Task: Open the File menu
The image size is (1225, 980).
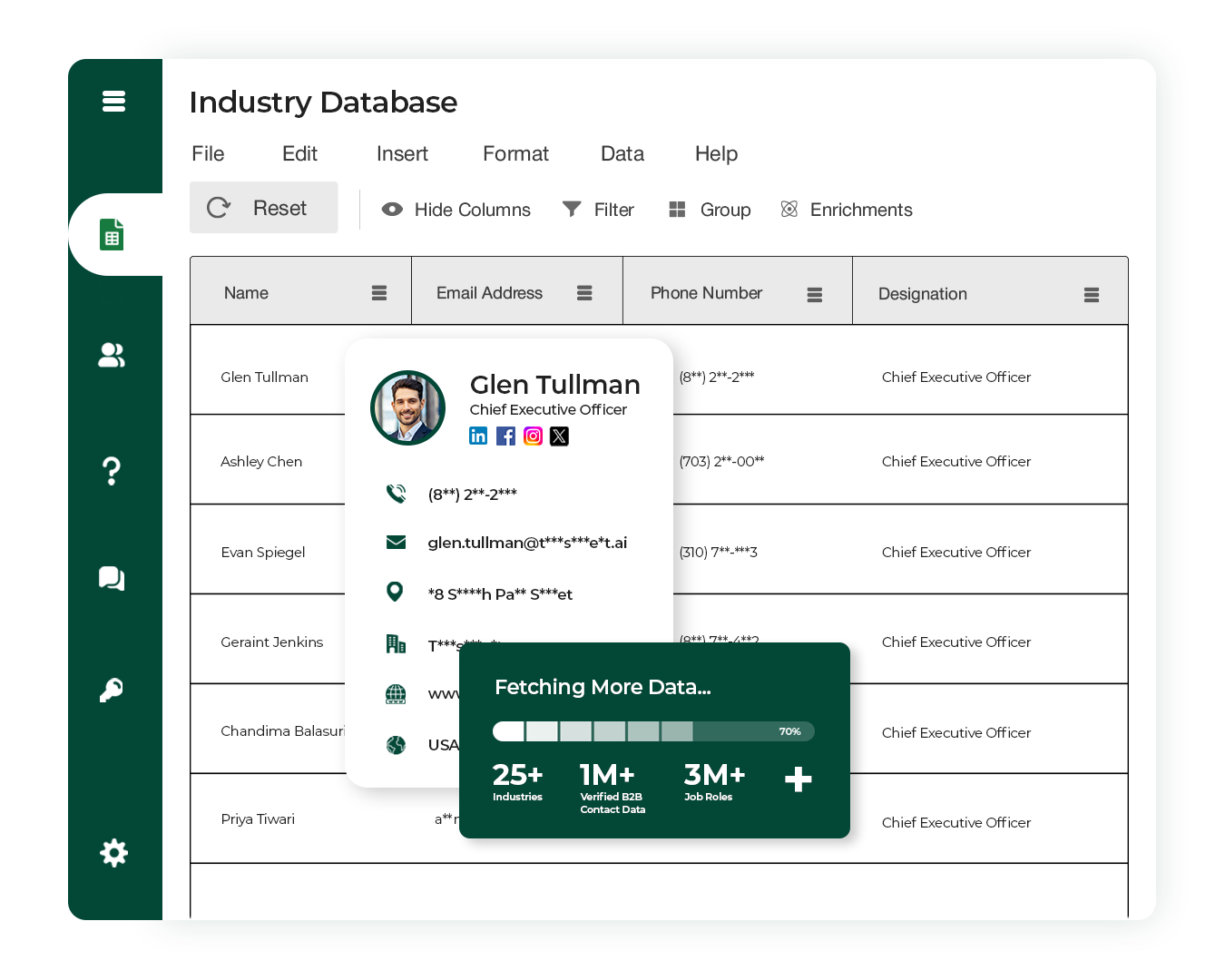Action: coord(208,153)
